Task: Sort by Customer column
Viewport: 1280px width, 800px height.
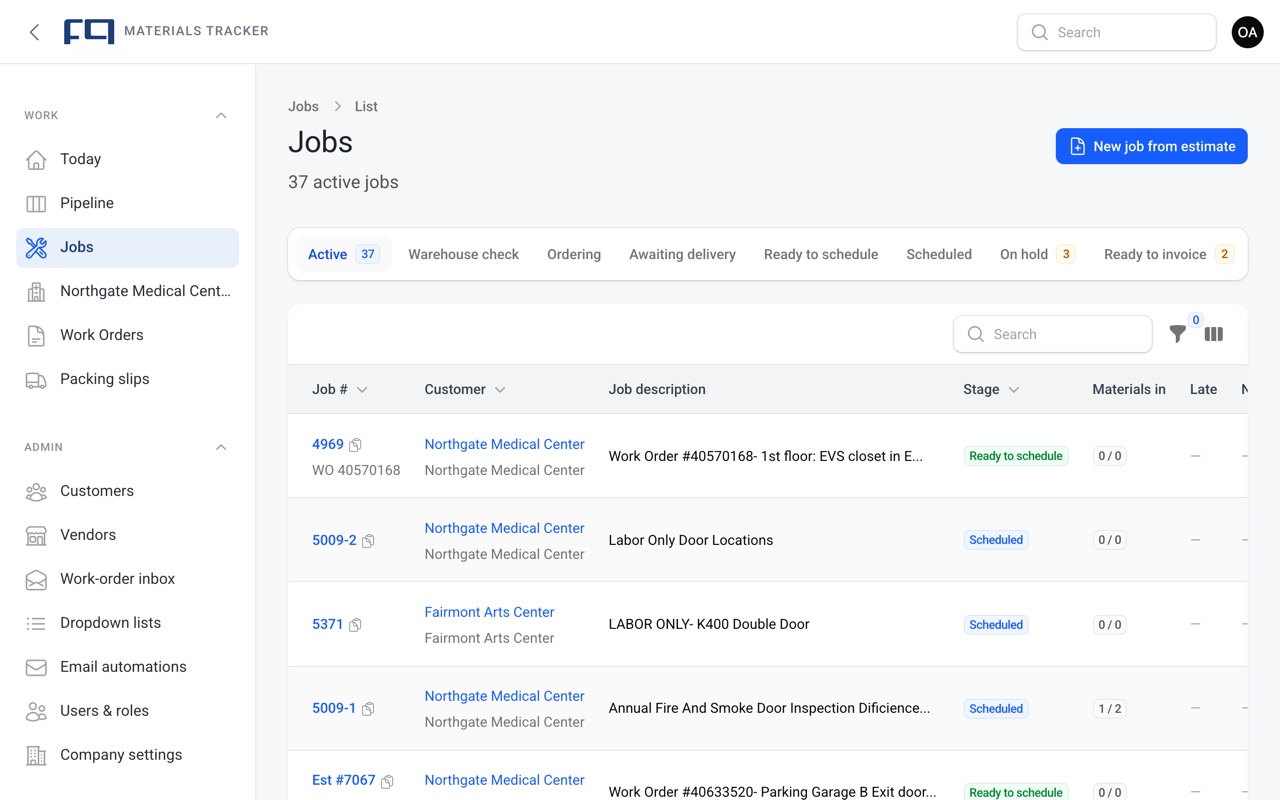Action: coord(465,389)
